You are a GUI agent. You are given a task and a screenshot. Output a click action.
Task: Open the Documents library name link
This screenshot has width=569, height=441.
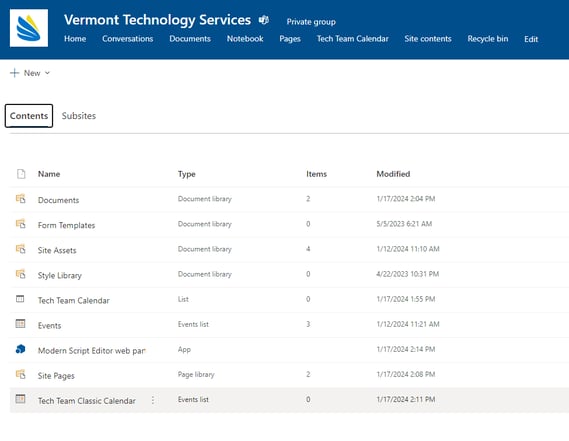pos(58,200)
